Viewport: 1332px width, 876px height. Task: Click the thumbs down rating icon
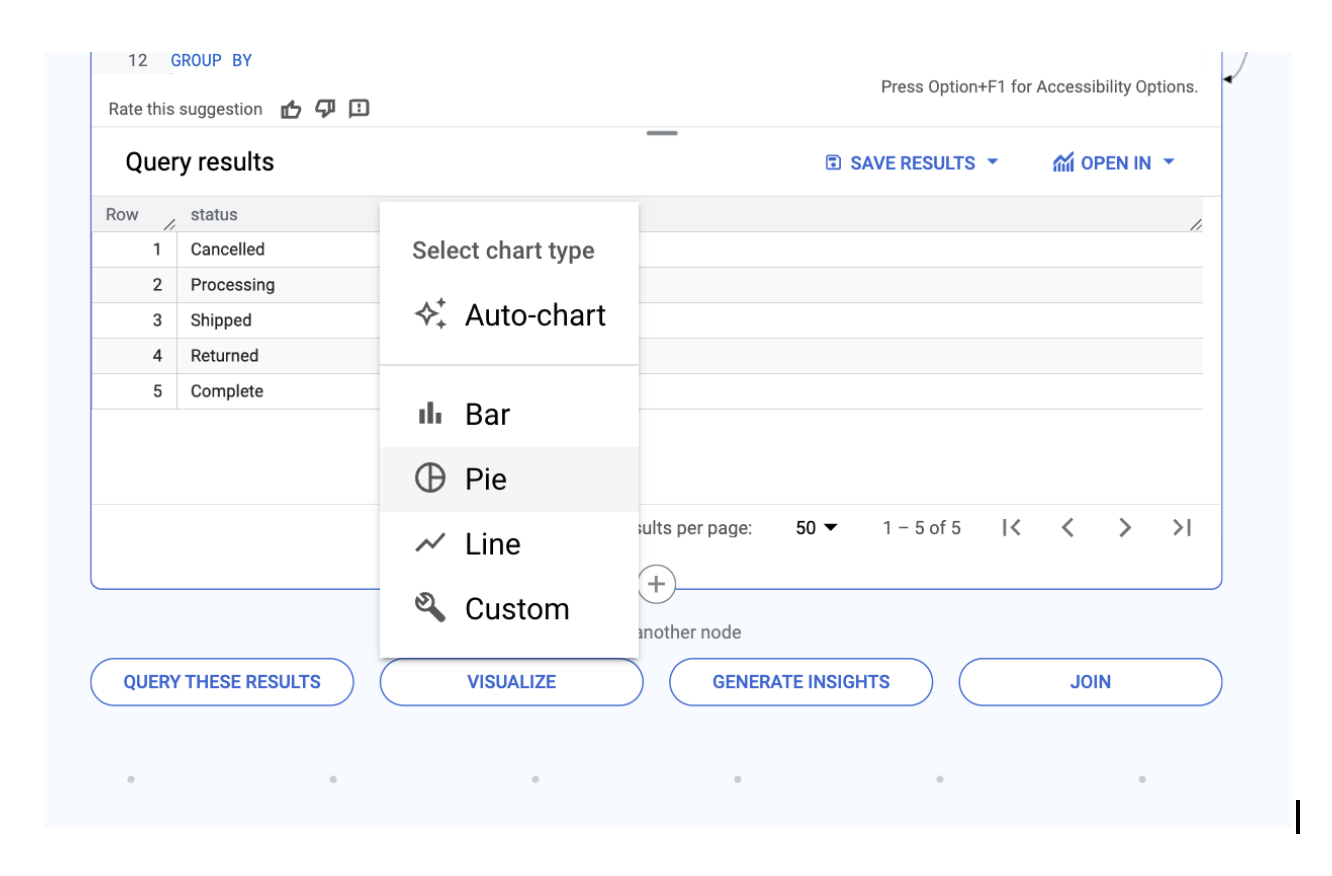(325, 109)
